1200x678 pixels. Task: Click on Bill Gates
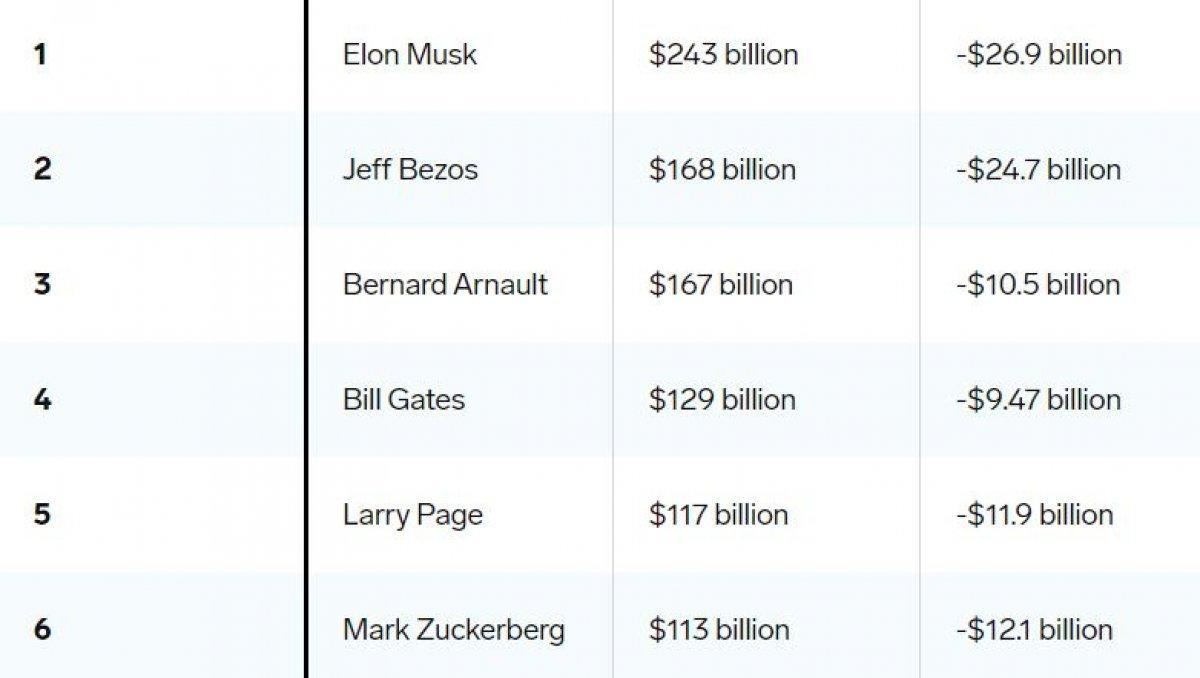tap(403, 399)
